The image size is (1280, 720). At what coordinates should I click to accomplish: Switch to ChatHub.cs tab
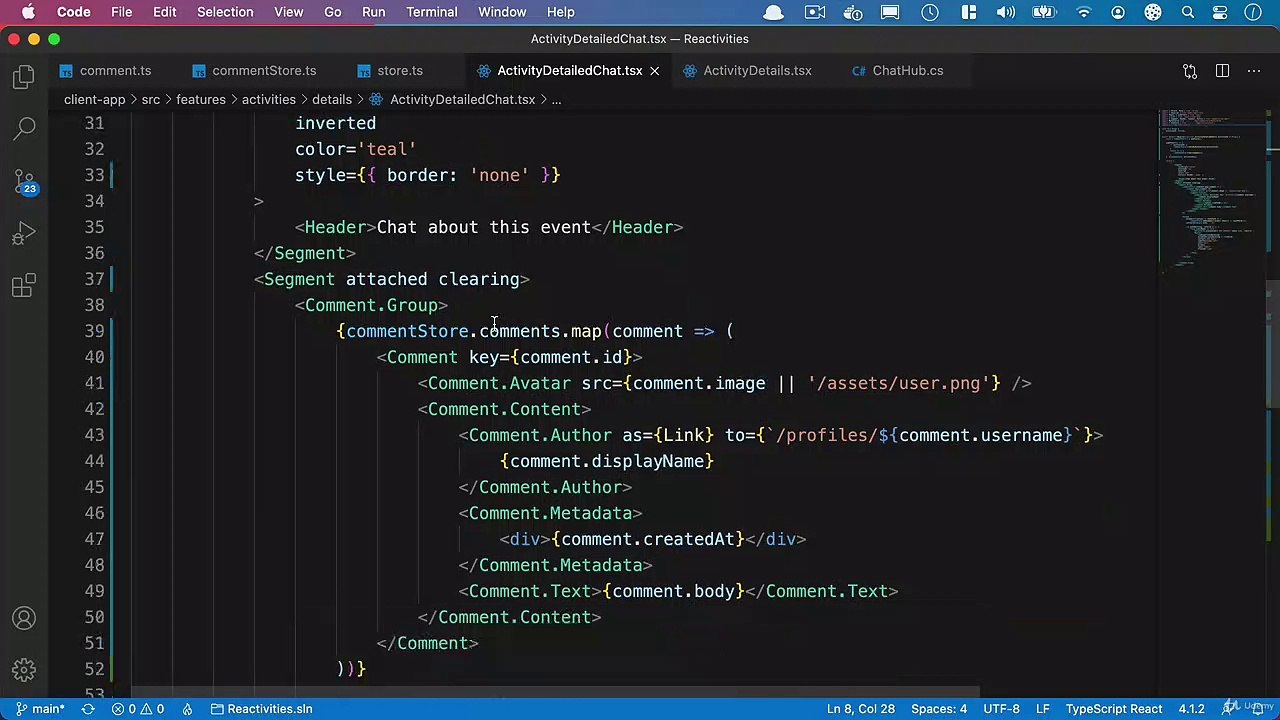(x=898, y=71)
